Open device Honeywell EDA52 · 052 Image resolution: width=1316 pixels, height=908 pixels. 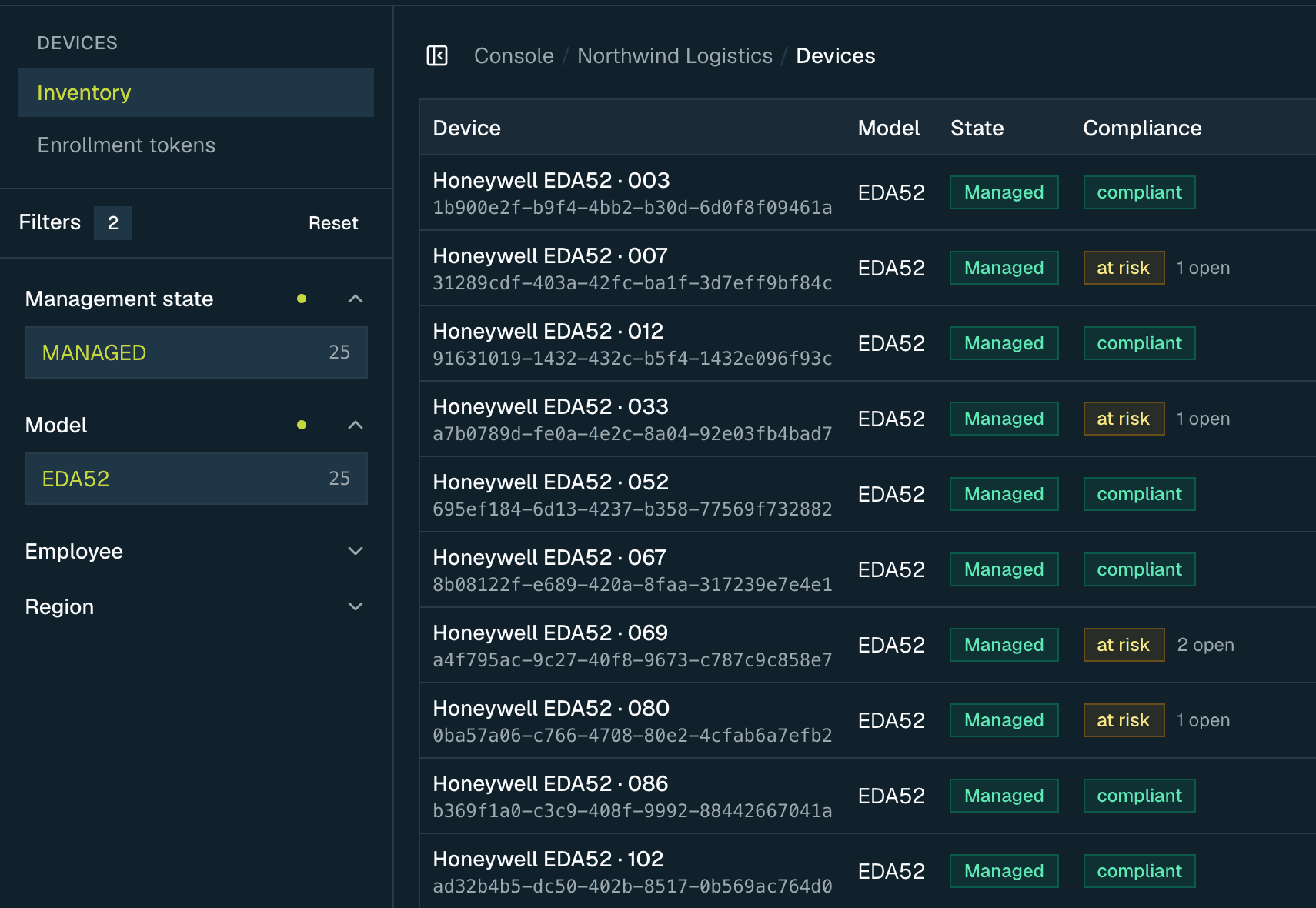(x=550, y=482)
